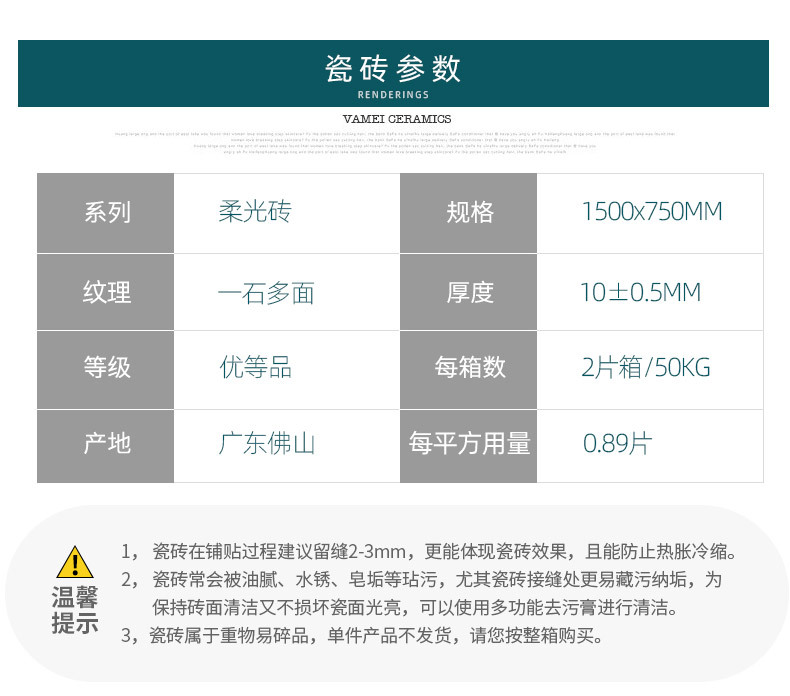
Task: Select the 纹理 label cell
Action: pyautogui.click(x=105, y=292)
